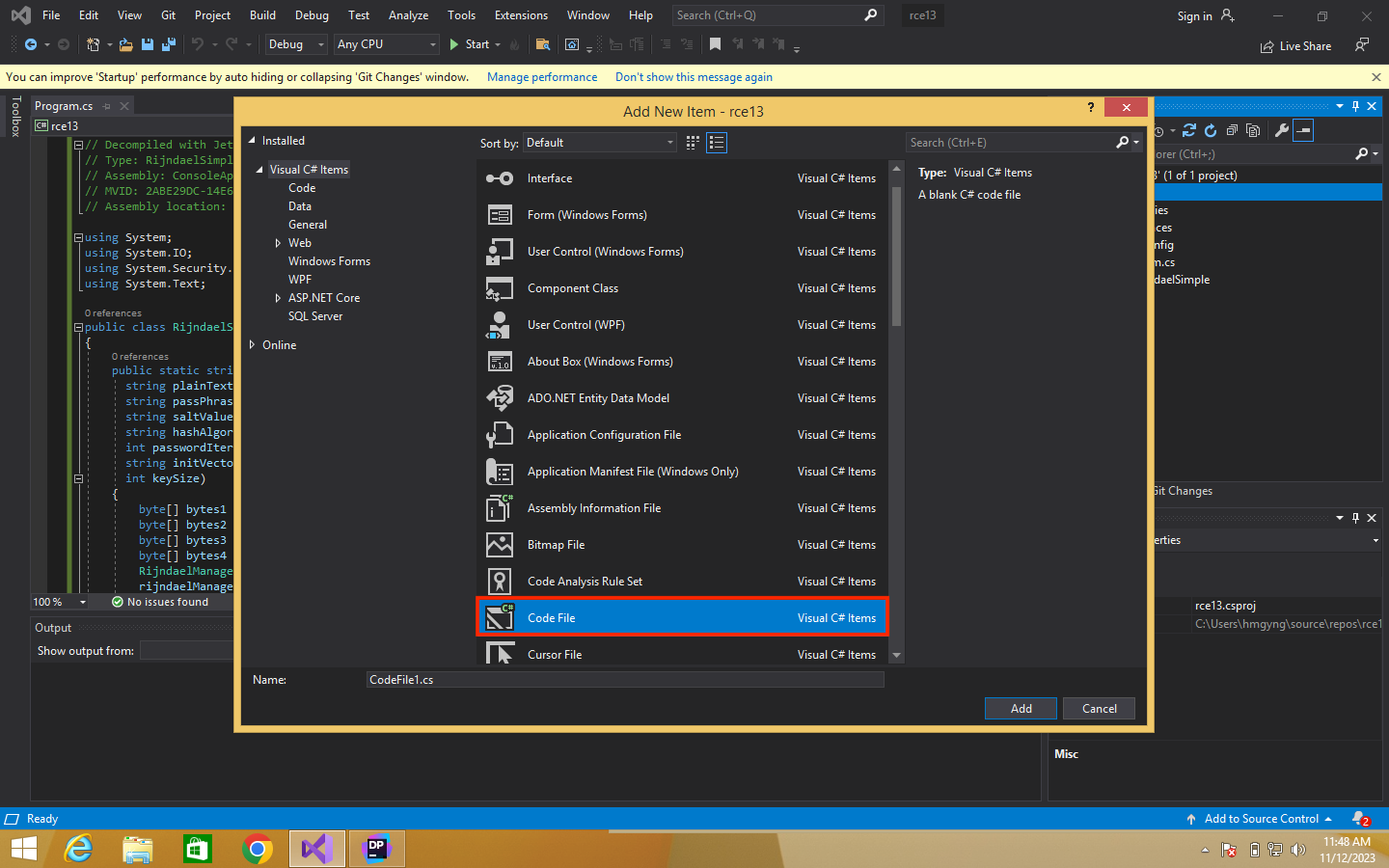Open the Debug configuration dropdown
The height and width of the screenshot is (868, 1389).
pos(296,44)
